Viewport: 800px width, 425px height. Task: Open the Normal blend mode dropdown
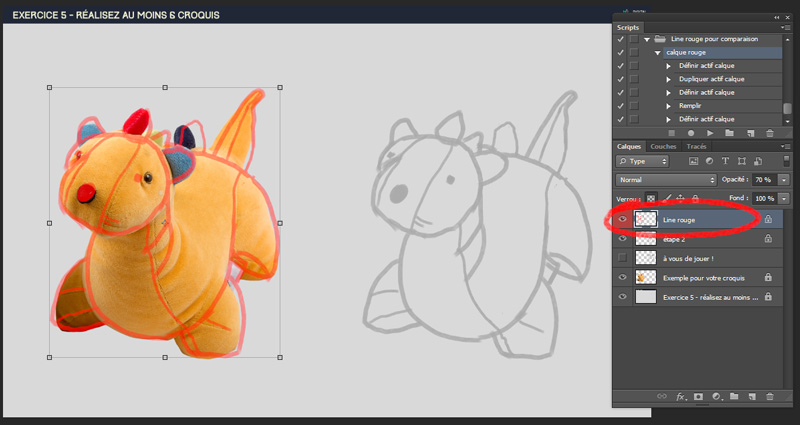pos(667,179)
